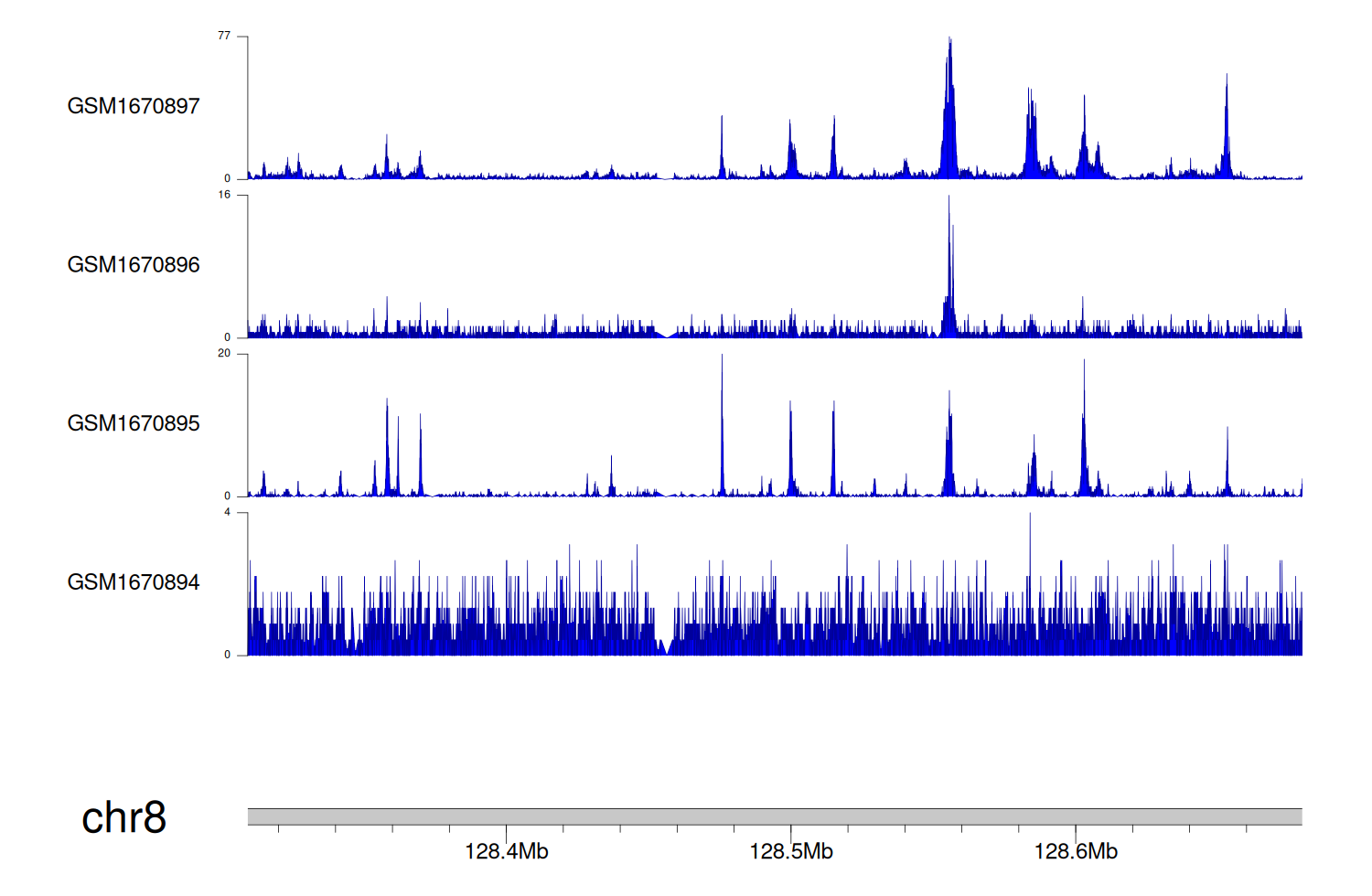Click the signal gap in GSM1670894 track
This screenshot has width=1372, height=896.
click(x=665, y=645)
